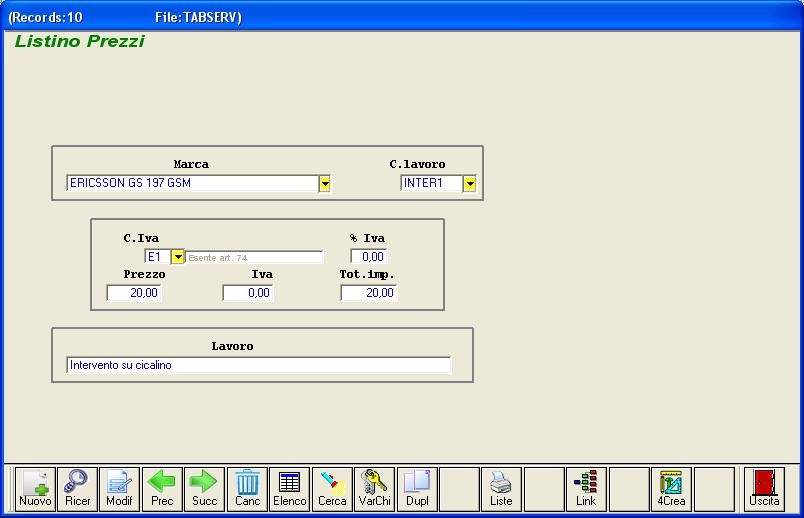
Task: Go to next record with Succ arrow
Action: (205, 489)
